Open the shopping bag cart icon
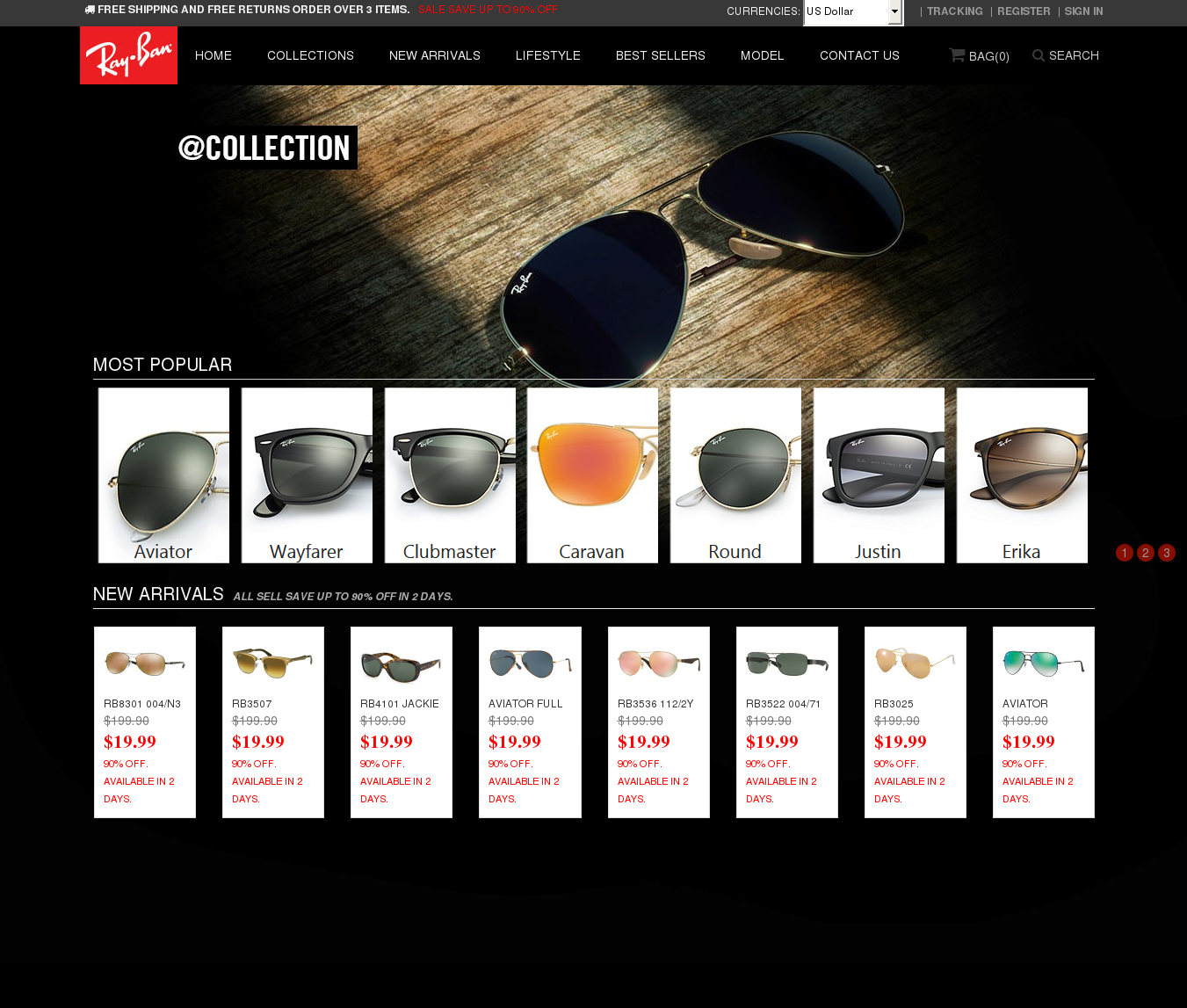The height and width of the screenshot is (1008, 1187). tap(957, 55)
